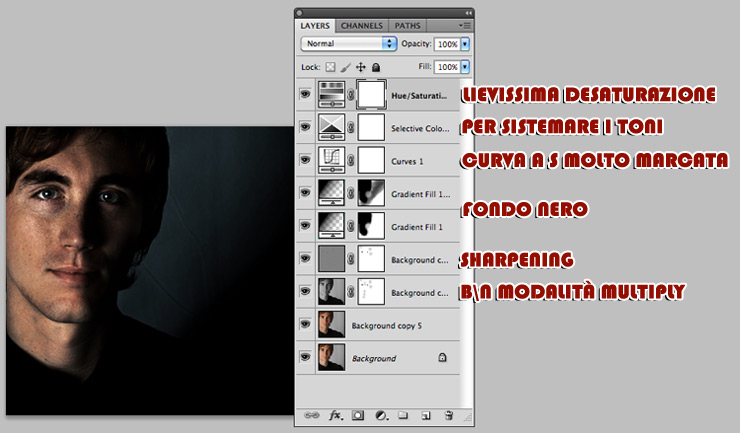740x433 pixels.
Task: Click the link layers icon
Action: click(310, 414)
